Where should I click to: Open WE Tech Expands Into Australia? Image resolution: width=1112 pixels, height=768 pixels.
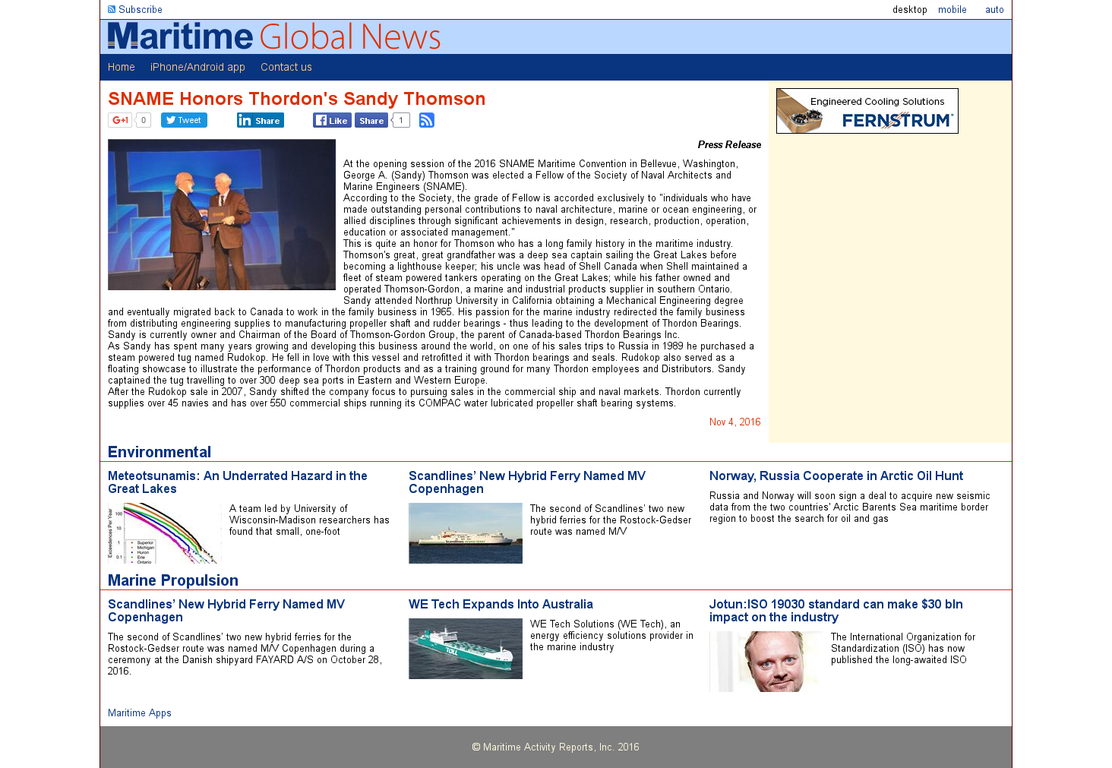[501, 604]
